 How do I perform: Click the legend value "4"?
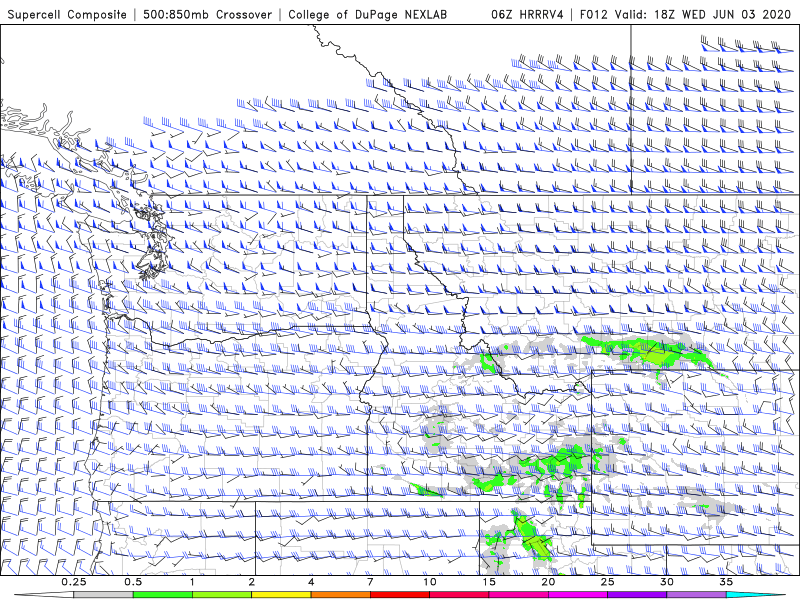[x=311, y=582]
